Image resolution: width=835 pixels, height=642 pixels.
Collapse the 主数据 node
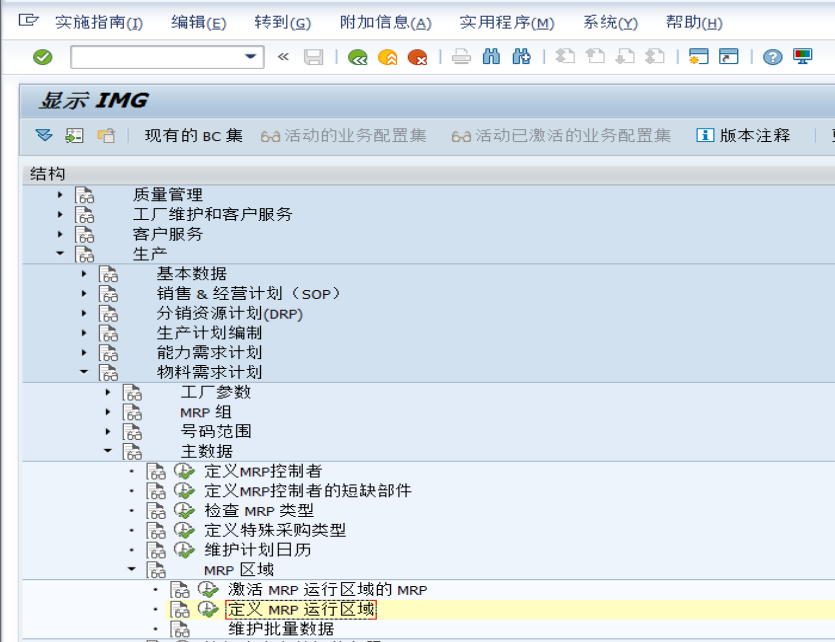pyautogui.click(x=108, y=451)
